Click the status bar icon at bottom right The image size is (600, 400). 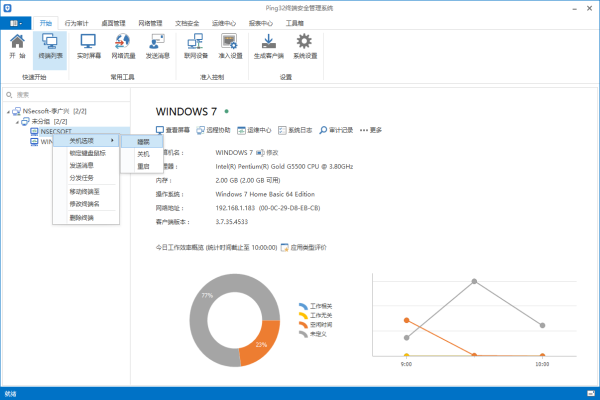(591, 393)
